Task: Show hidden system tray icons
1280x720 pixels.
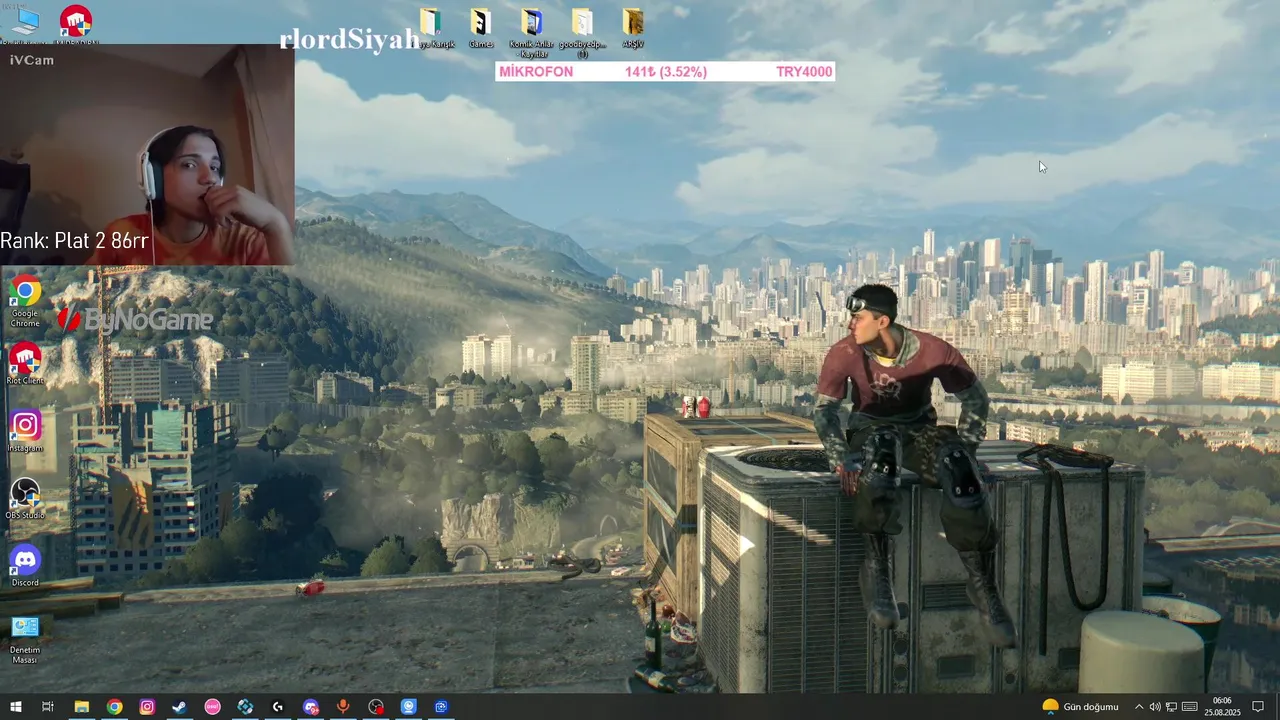Action: click(x=1138, y=707)
